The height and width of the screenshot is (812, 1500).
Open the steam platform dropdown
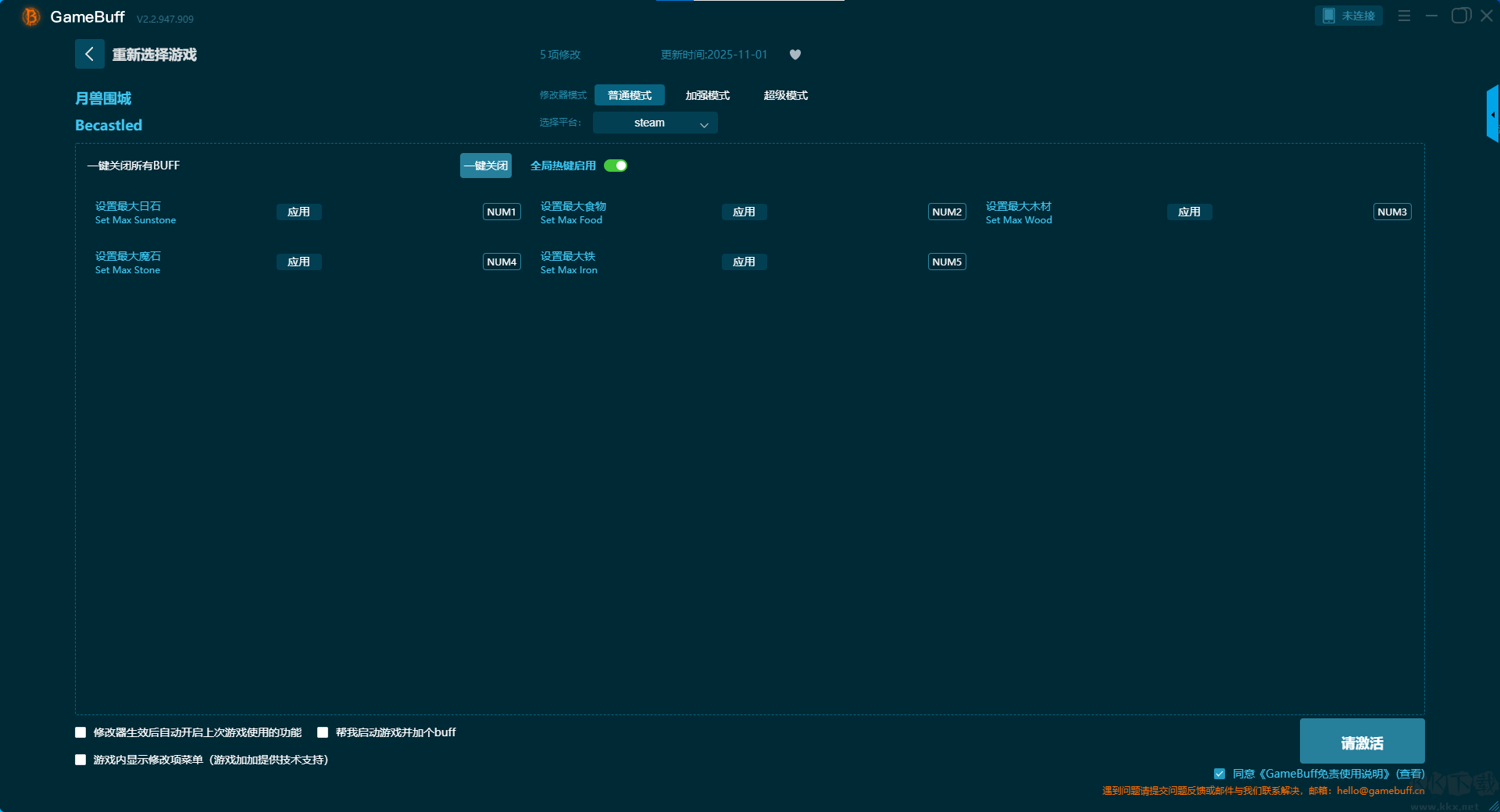click(x=655, y=123)
